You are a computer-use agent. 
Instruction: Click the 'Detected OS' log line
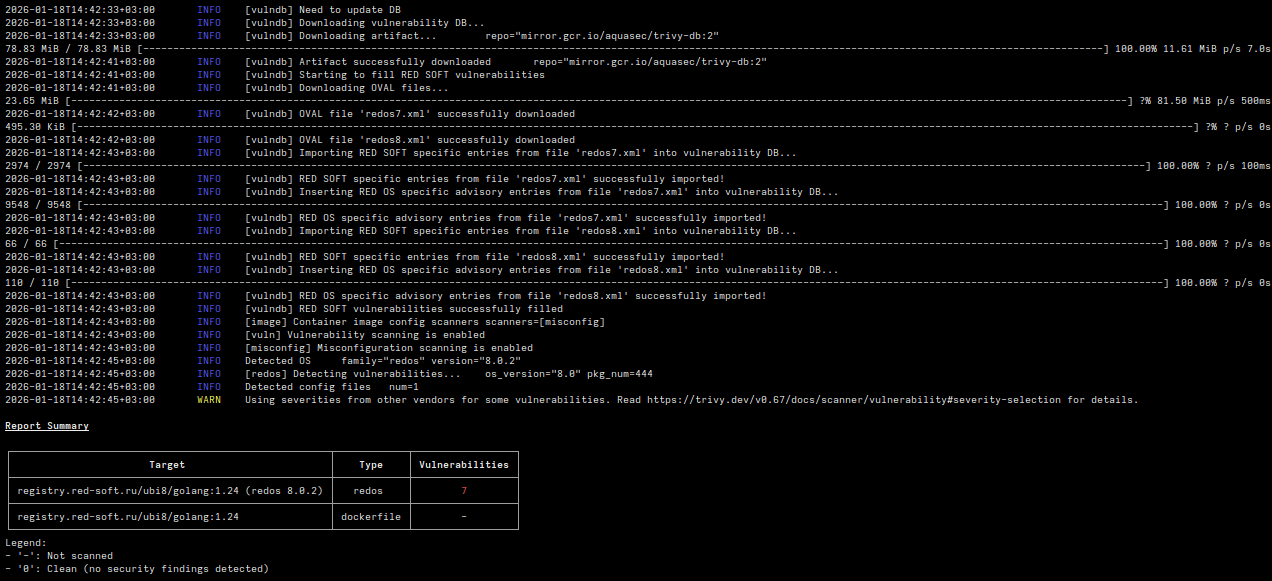pos(389,361)
